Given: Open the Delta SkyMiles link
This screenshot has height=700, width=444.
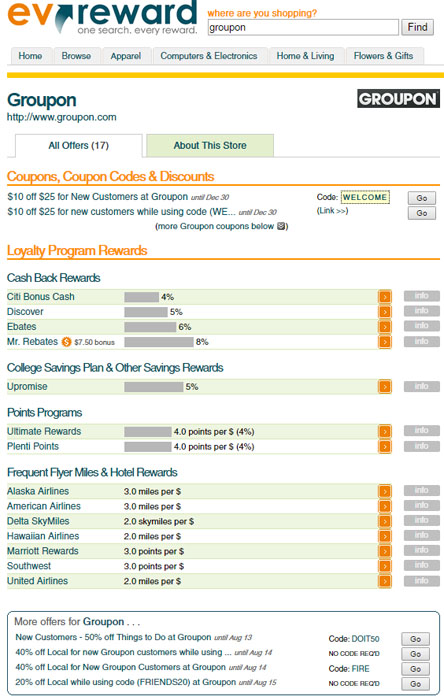Looking at the screenshot, I should (38, 521).
